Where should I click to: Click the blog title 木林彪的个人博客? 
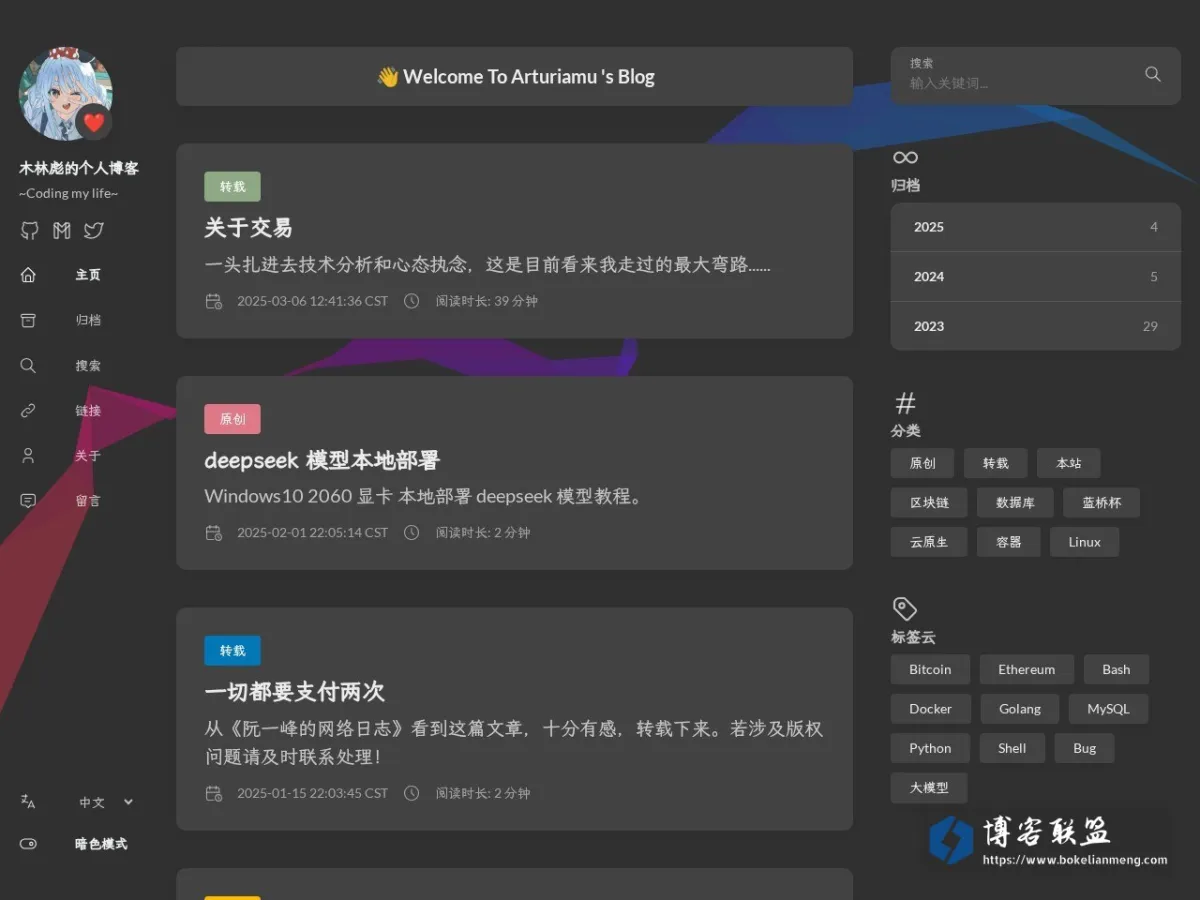[79, 168]
